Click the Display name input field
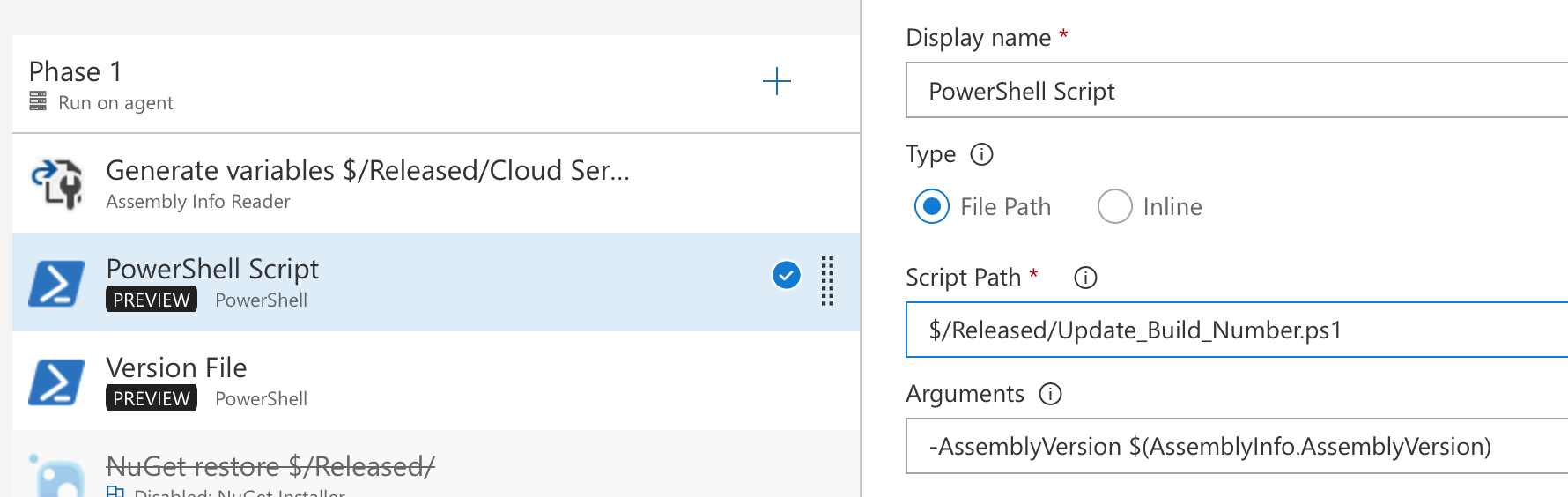Screen dimensions: 1568x497 pyautogui.click(x=1233, y=91)
